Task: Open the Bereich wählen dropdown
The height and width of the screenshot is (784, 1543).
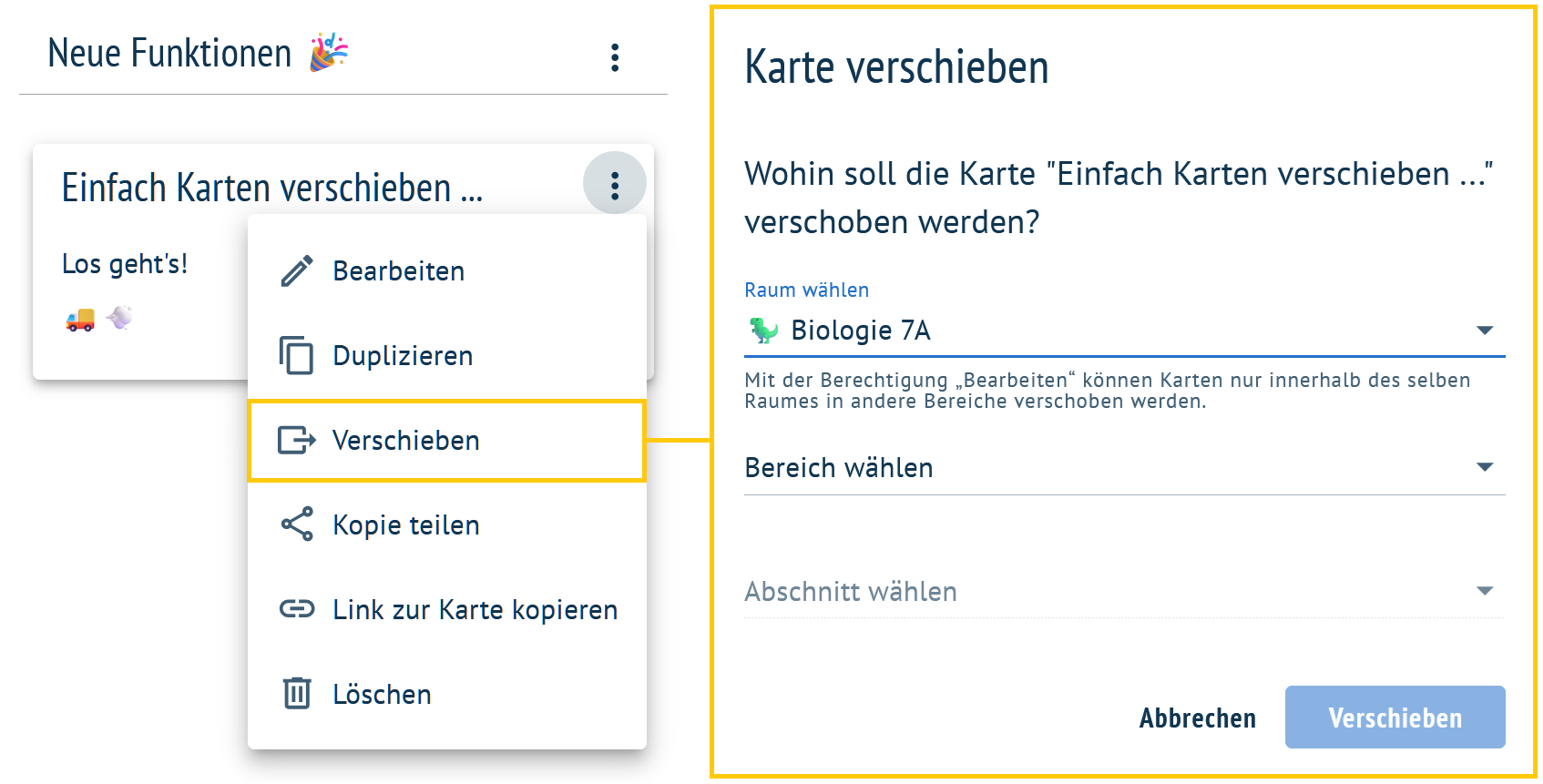Action: coord(1123,468)
